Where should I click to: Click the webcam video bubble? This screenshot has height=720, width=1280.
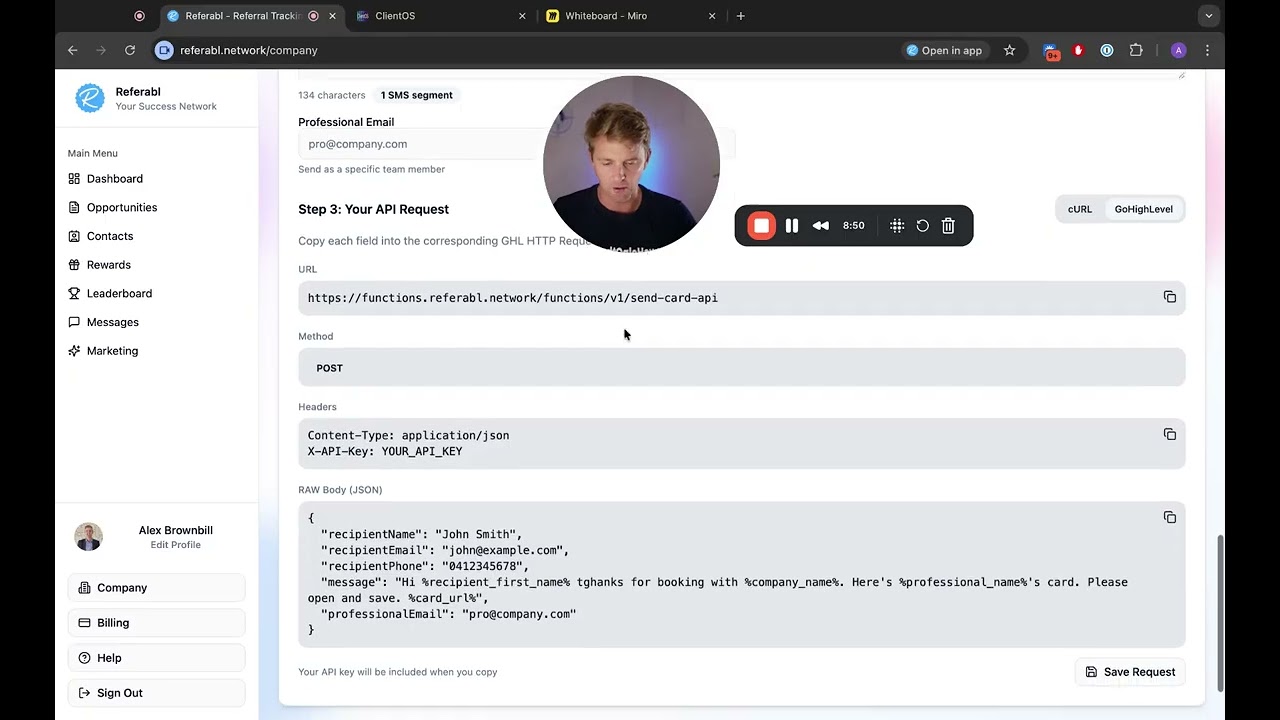pyautogui.click(x=631, y=163)
